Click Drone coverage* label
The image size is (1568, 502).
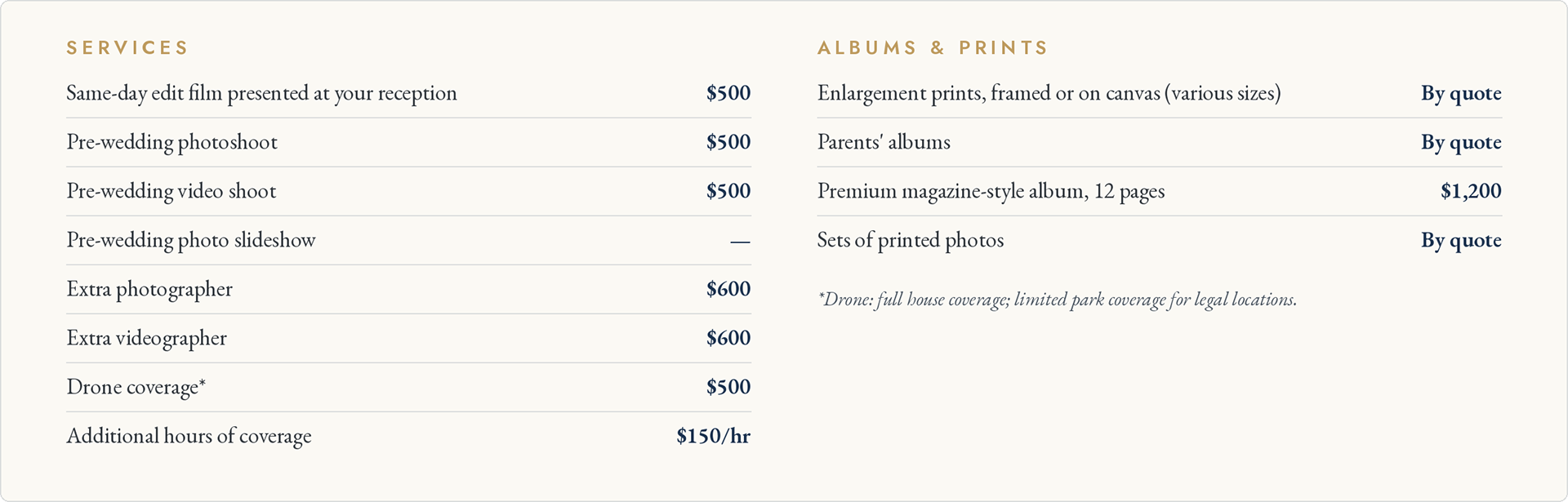coord(136,388)
